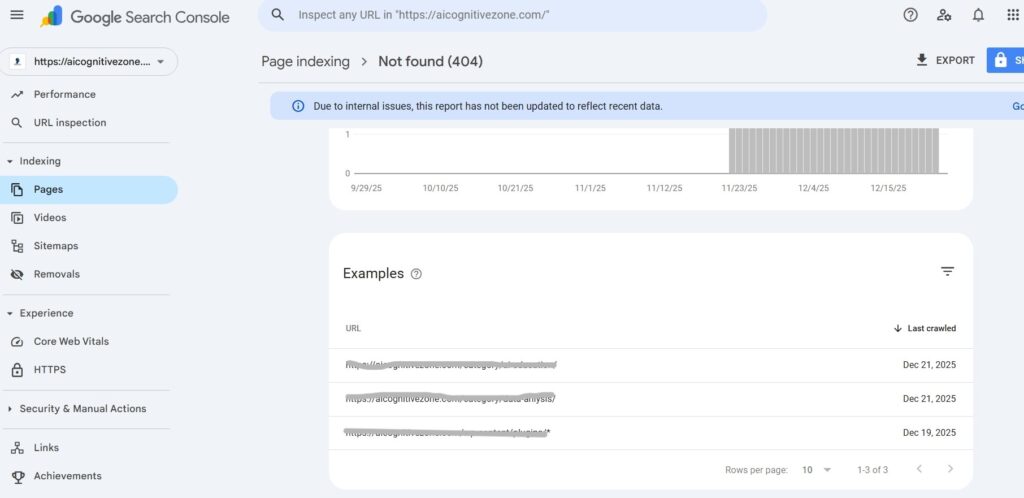Viewport: 1024px width, 498px height.
Task: Expand Security & Manual Actions section
Action: pos(10,409)
